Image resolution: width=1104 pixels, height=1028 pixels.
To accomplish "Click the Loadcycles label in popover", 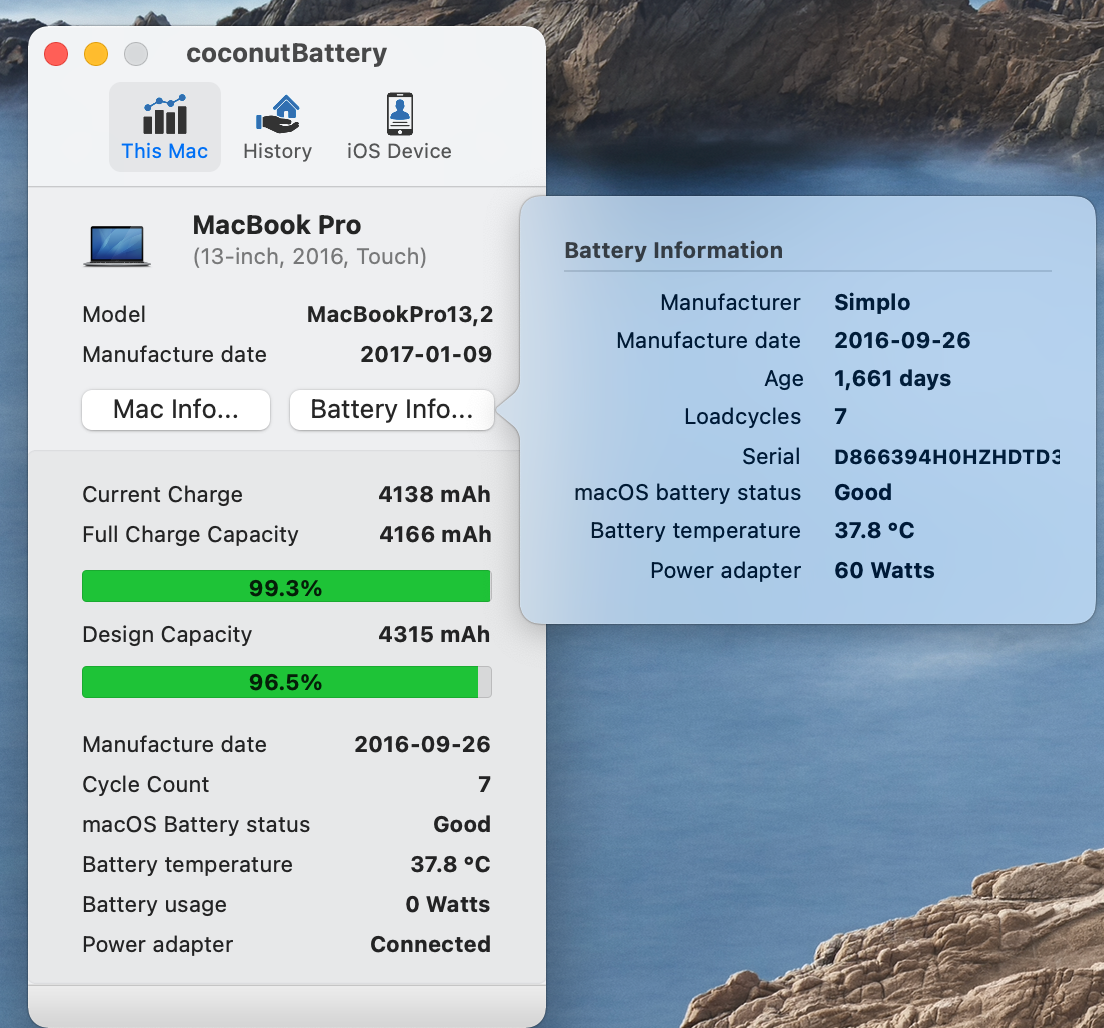I will click(x=743, y=417).
